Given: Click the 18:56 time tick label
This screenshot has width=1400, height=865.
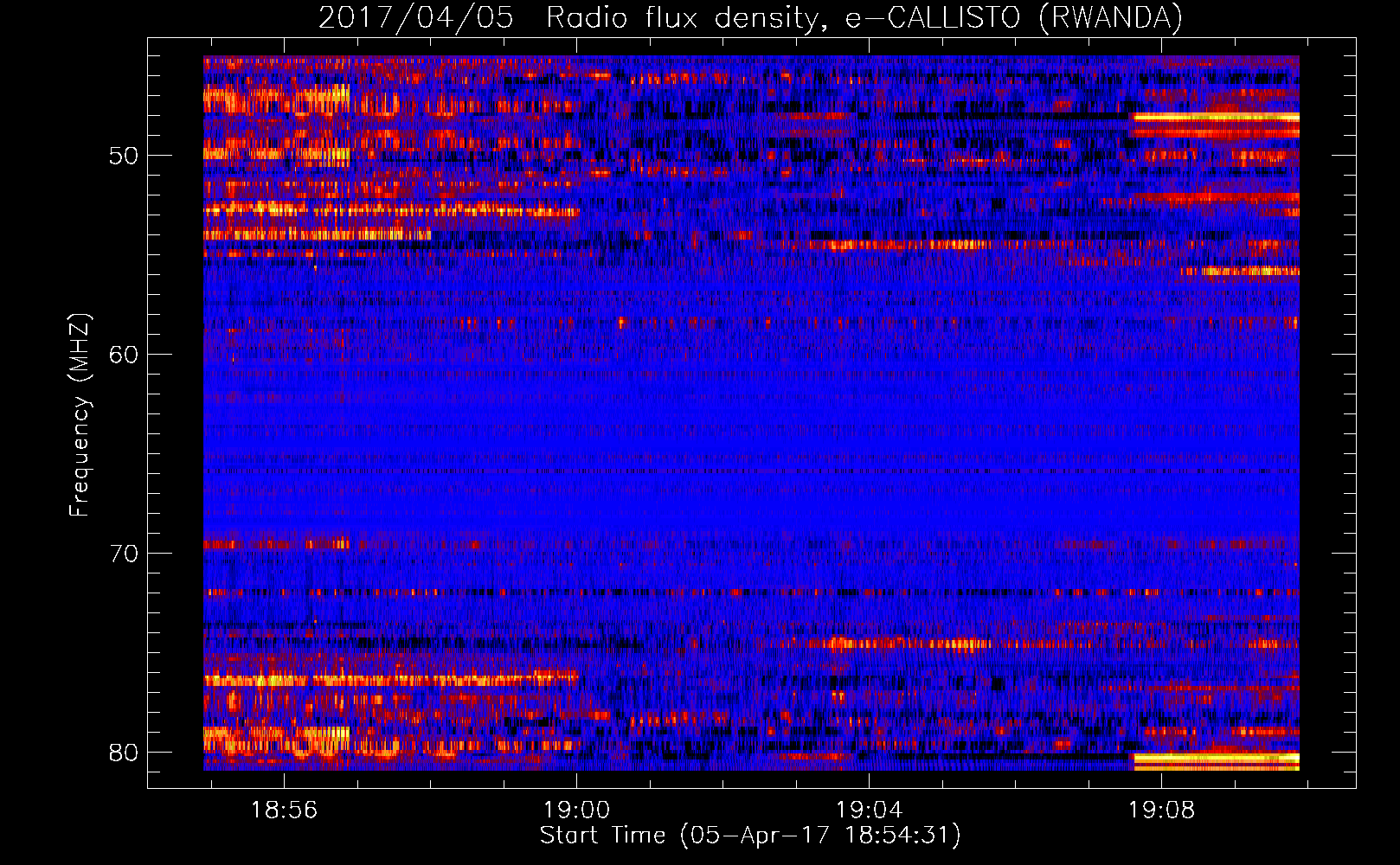Looking at the screenshot, I should click(x=285, y=811).
